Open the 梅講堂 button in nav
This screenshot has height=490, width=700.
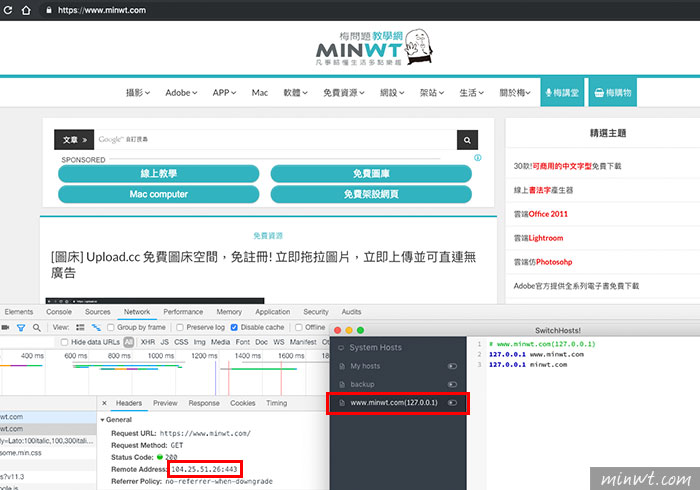[562, 92]
